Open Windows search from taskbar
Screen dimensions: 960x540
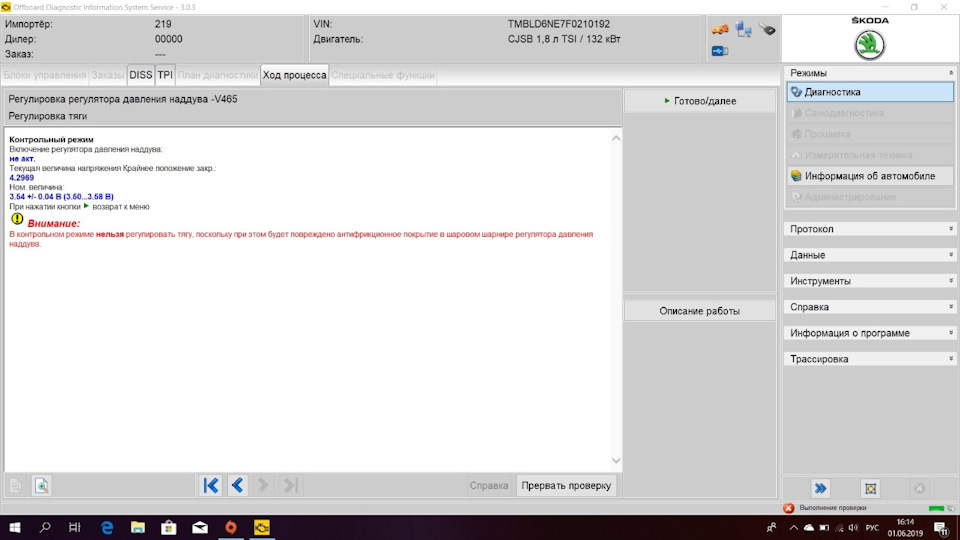coord(45,527)
